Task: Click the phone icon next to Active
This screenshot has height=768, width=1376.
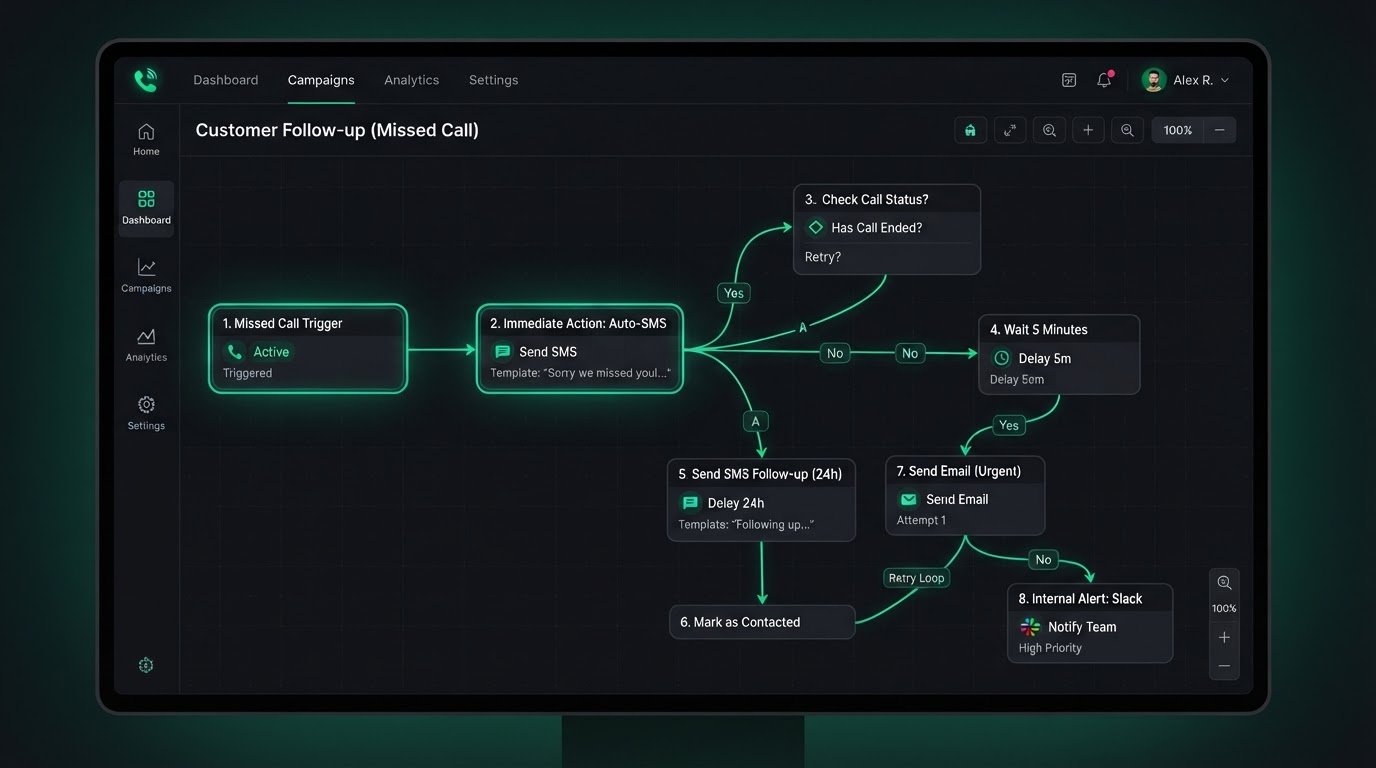Action: coord(235,352)
